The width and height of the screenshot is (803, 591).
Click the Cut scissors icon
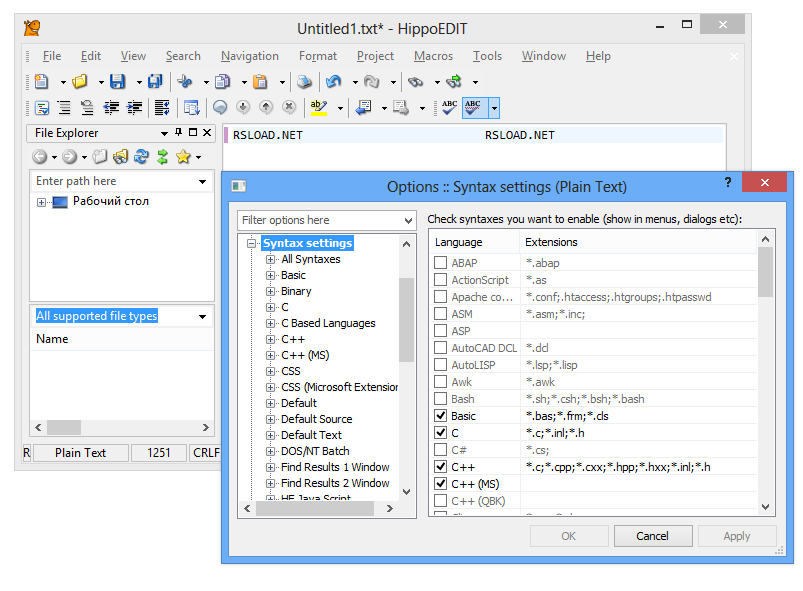click(x=185, y=82)
